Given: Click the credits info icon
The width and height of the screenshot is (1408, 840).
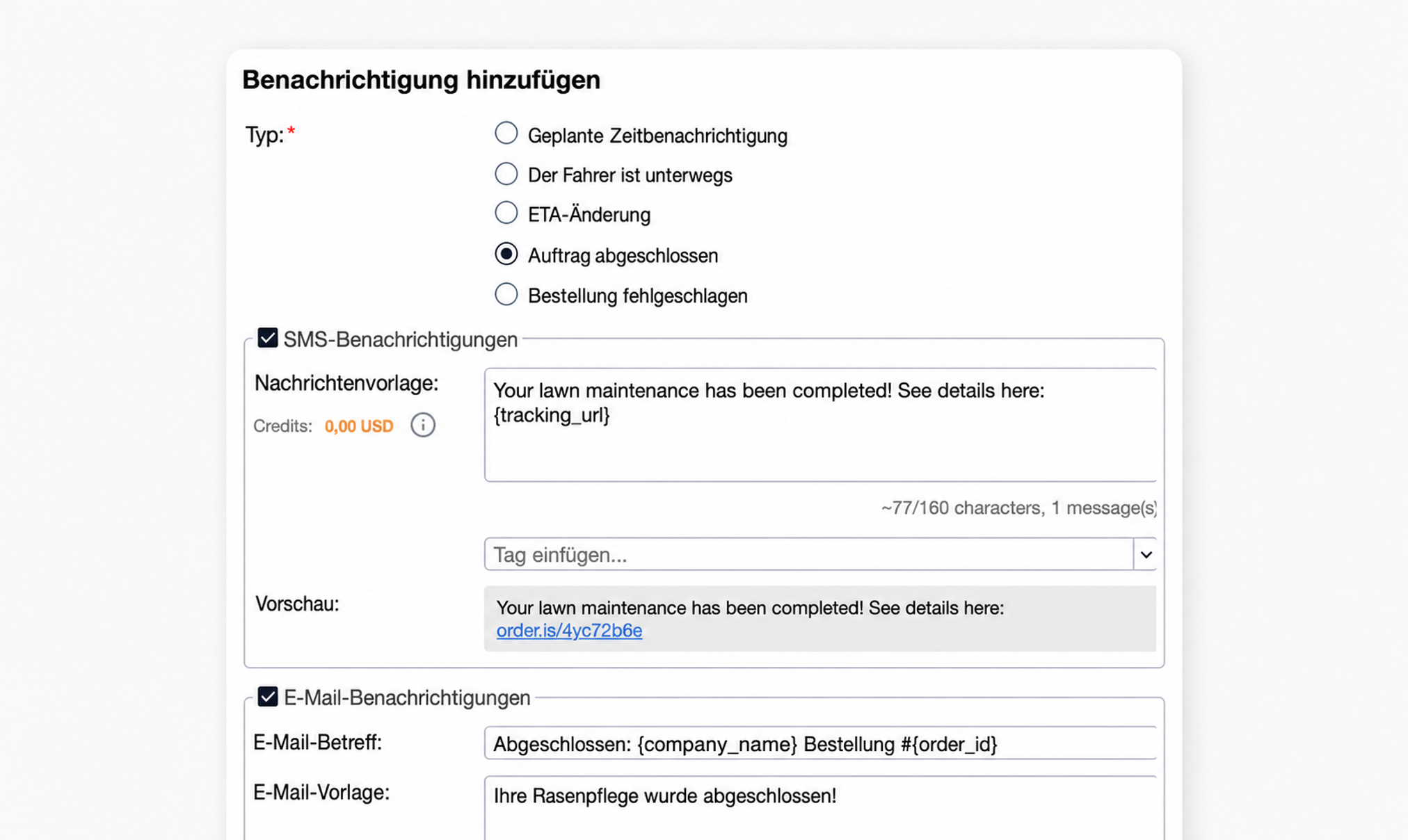Looking at the screenshot, I should (423, 425).
